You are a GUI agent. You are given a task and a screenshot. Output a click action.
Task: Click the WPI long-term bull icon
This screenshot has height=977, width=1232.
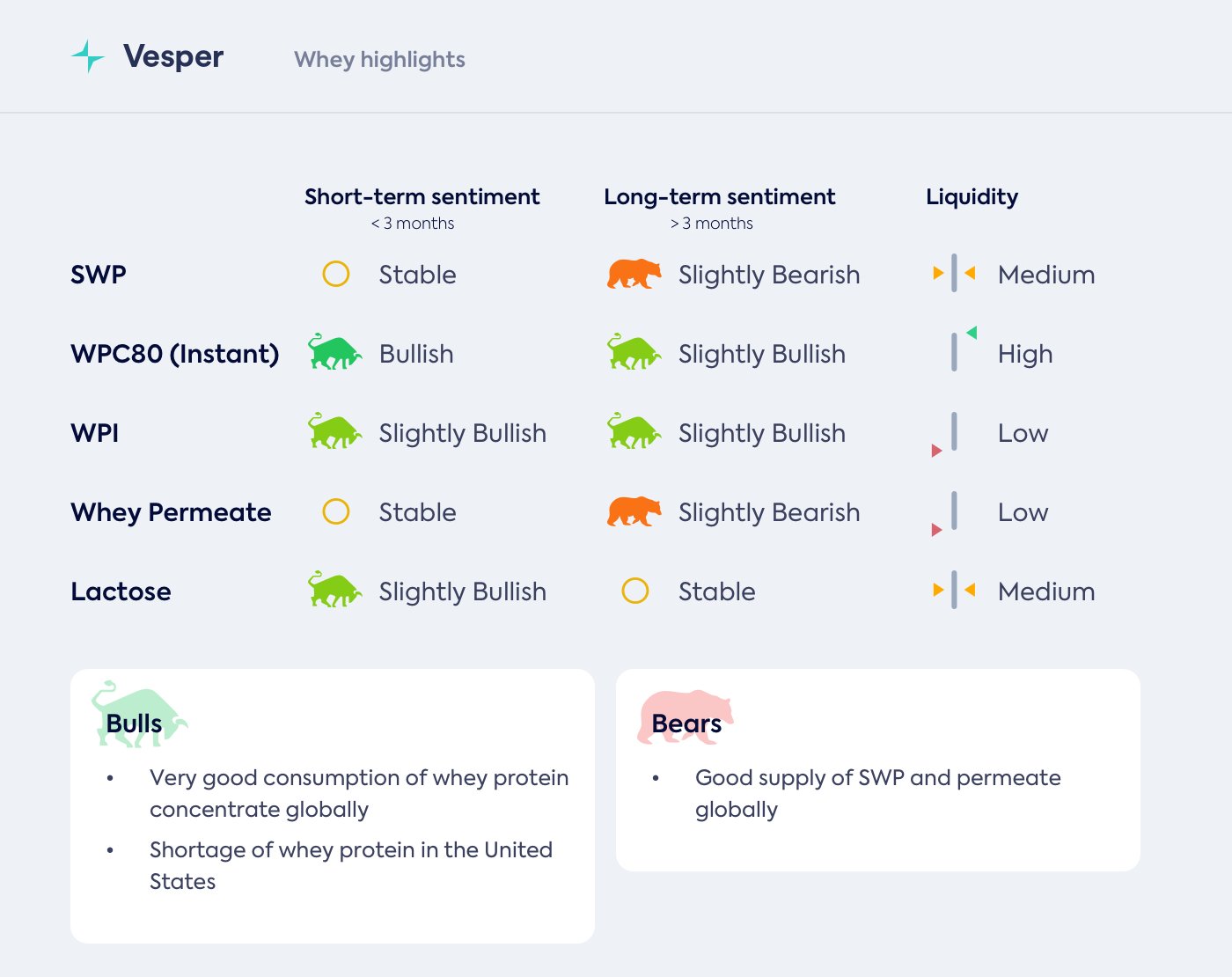pos(634,432)
